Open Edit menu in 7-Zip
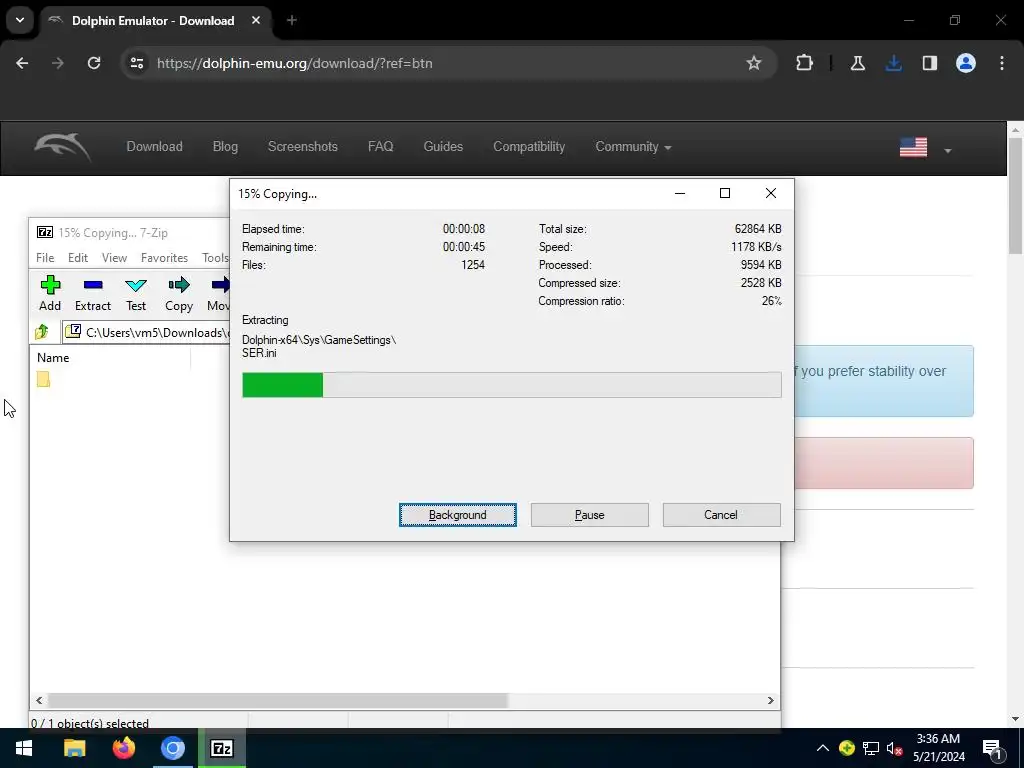 78,258
